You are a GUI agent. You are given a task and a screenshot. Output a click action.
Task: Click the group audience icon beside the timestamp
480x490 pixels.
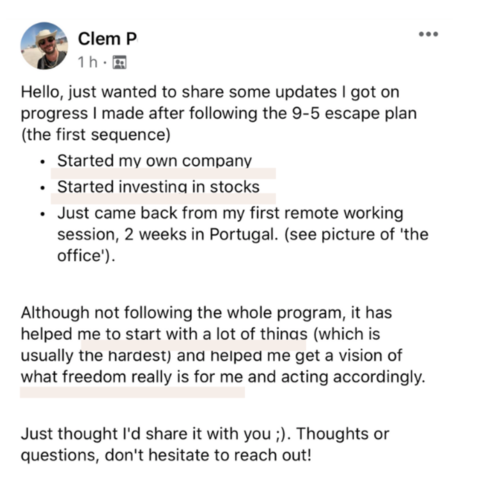[x=120, y=62]
